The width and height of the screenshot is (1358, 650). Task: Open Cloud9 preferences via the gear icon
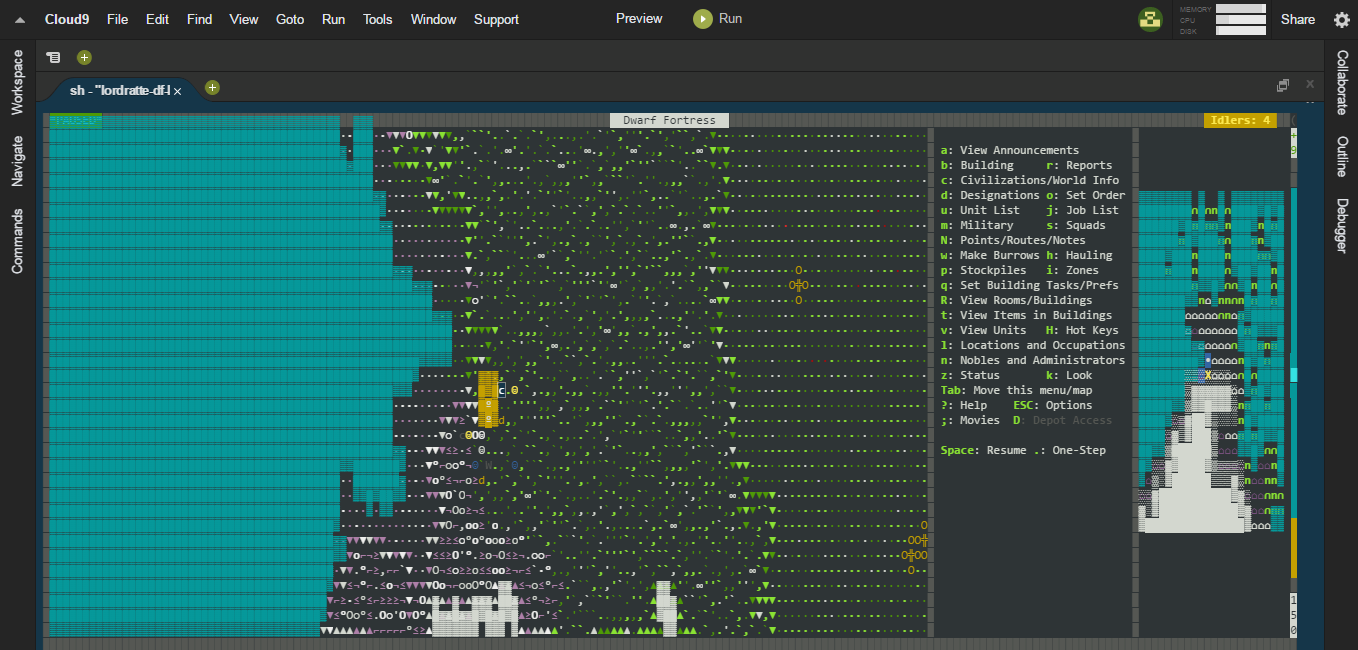click(1341, 18)
